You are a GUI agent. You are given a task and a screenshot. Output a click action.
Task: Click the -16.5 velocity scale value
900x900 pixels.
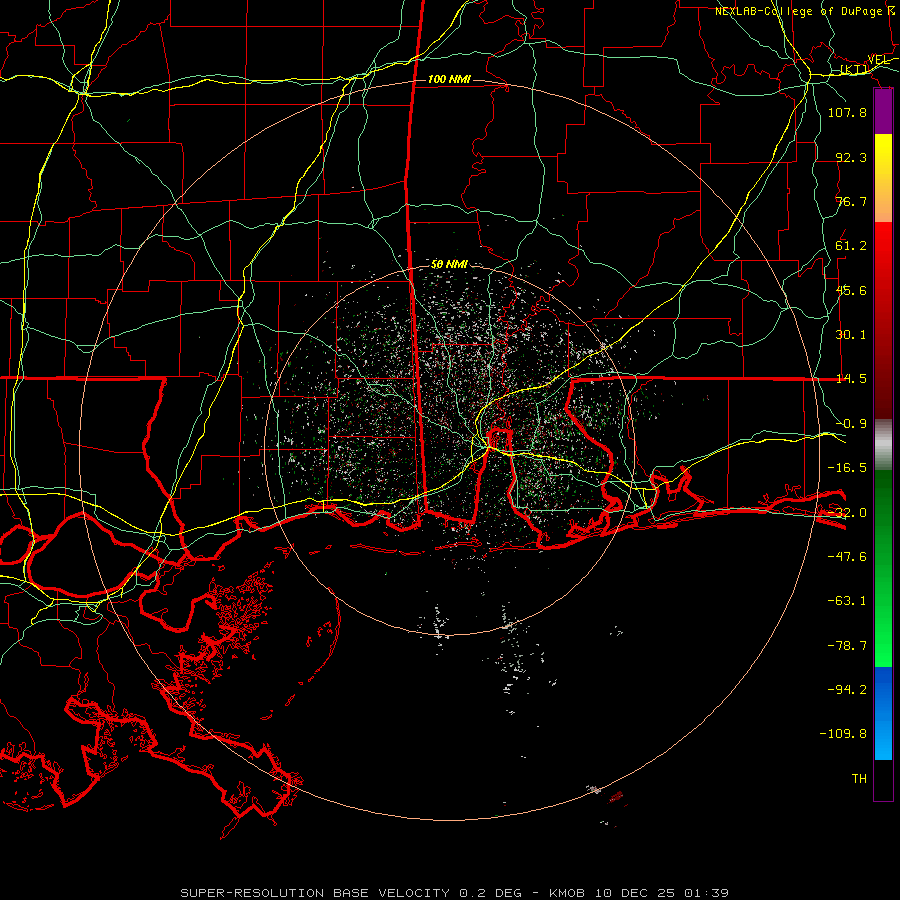click(847, 468)
